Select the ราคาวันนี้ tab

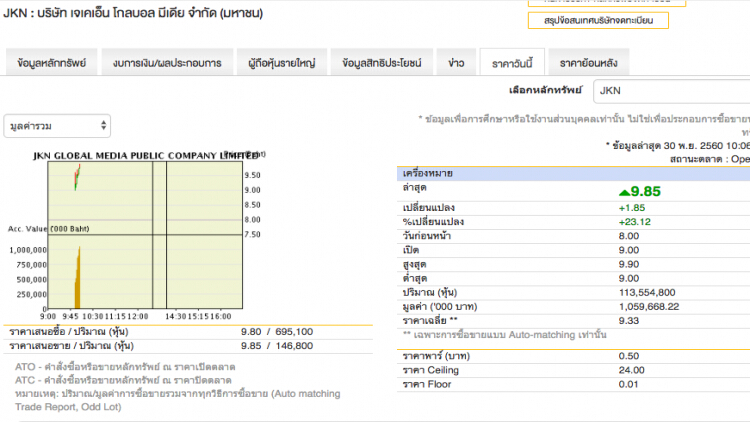(512, 63)
